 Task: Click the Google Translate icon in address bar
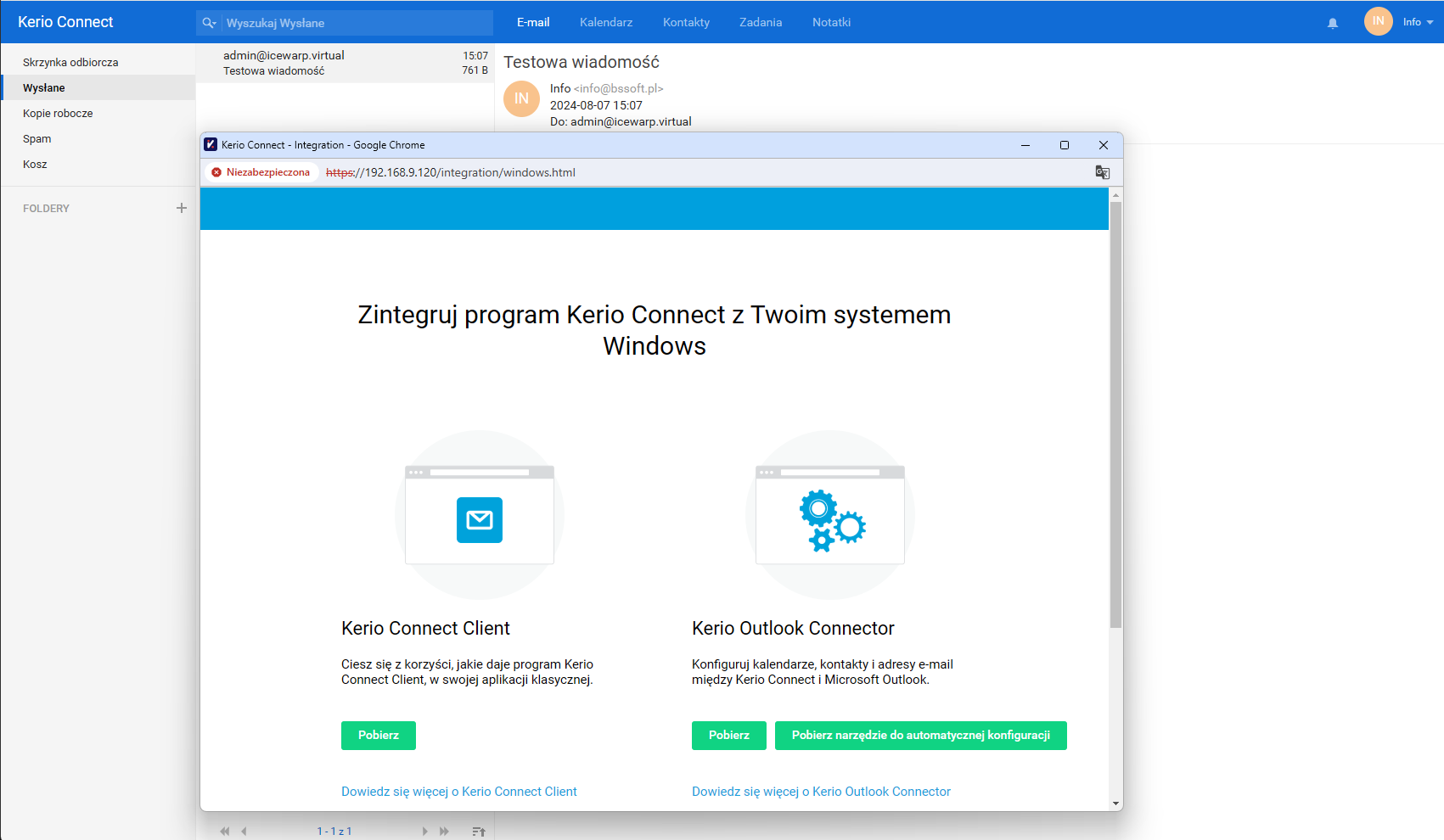point(1102,172)
